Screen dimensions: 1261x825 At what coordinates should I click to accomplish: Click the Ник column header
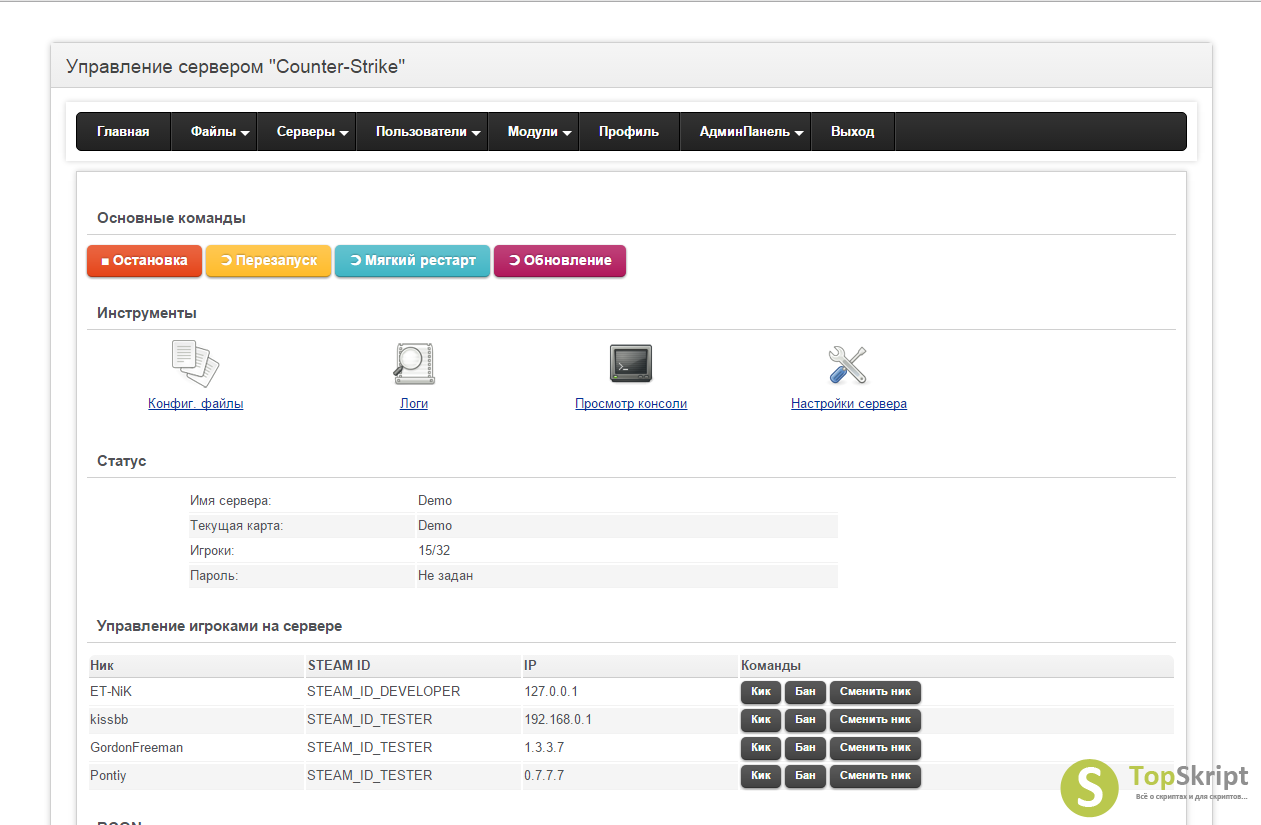(102, 666)
